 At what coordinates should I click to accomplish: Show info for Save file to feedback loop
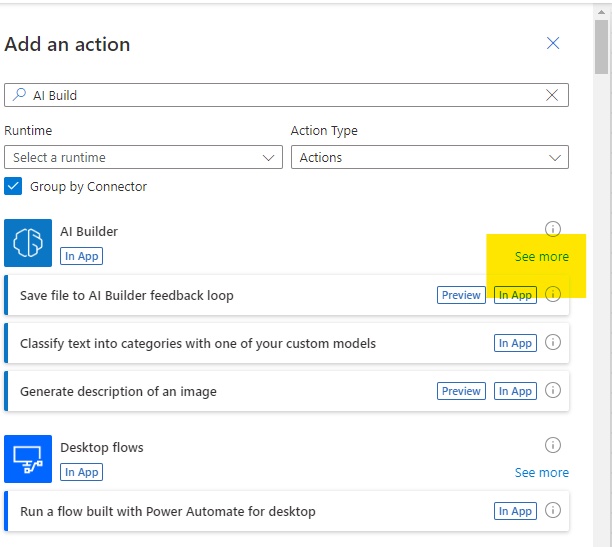pyautogui.click(x=553, y=294)
